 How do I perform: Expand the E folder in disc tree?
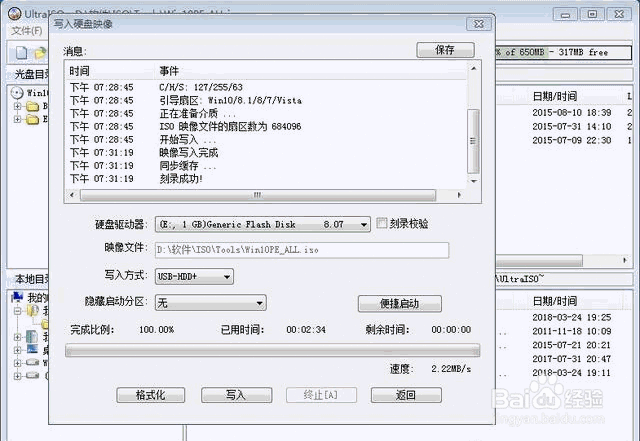[17, 119]
